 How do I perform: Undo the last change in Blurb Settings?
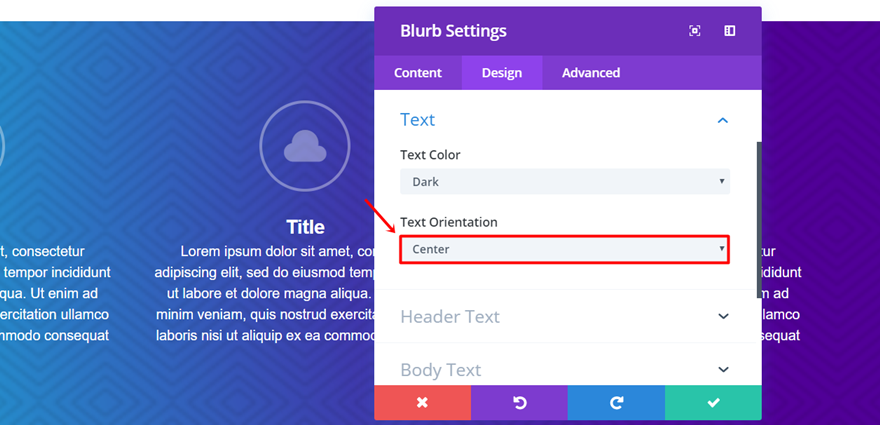[519, 402]
